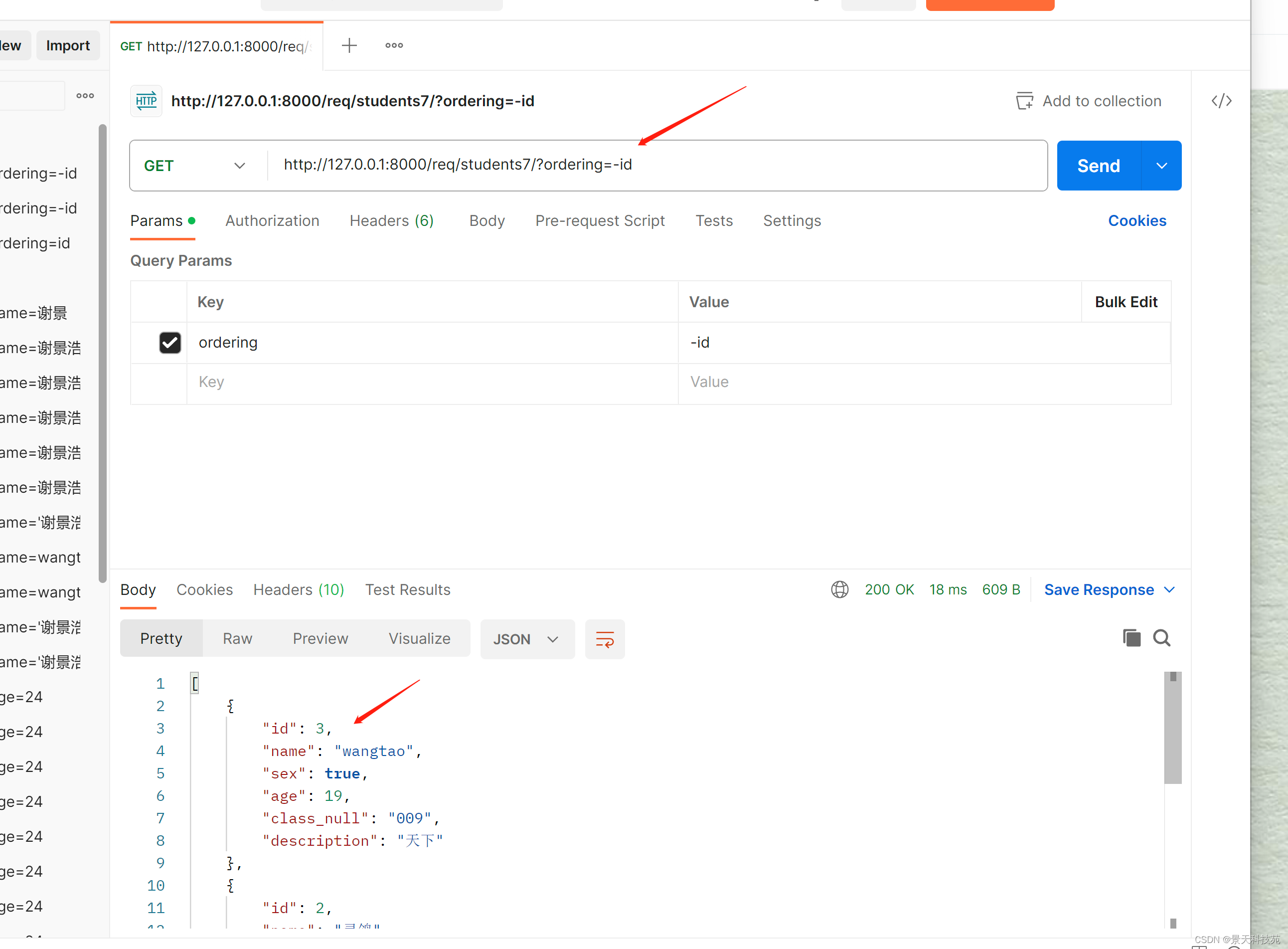
Task: Click the history sidebar scrollbar
Action: coord(103,353)
